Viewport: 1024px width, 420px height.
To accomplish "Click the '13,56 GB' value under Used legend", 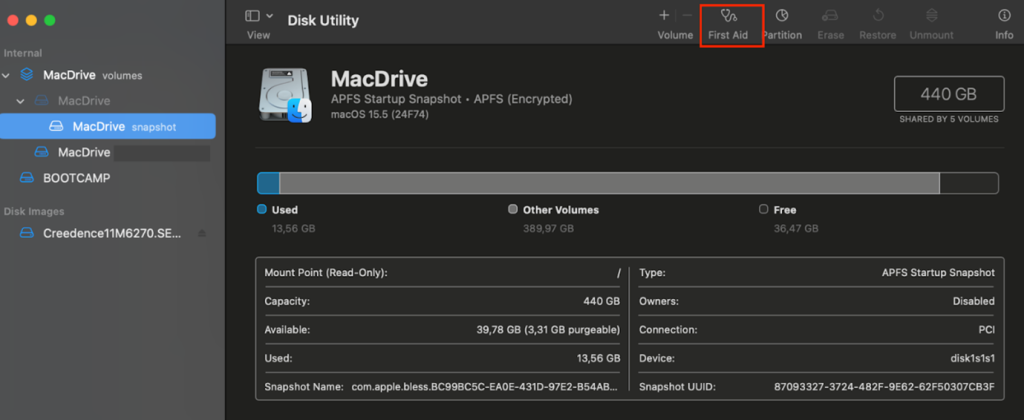I will point(293,229).
